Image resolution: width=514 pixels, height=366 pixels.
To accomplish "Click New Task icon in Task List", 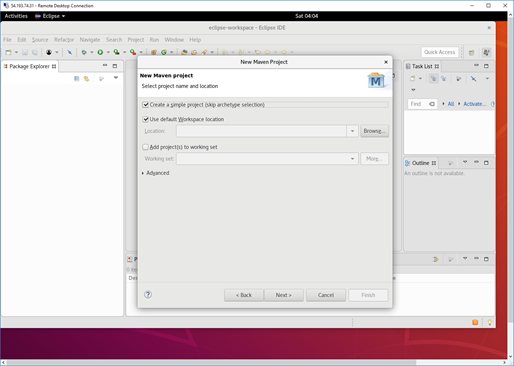I will click(413, 79).
